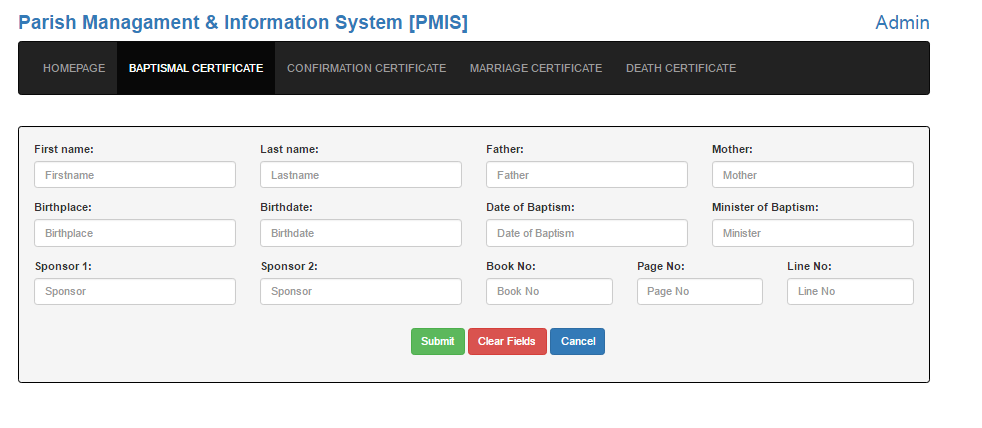Go to the Marriage Certificate tab

tap(536, 68)
